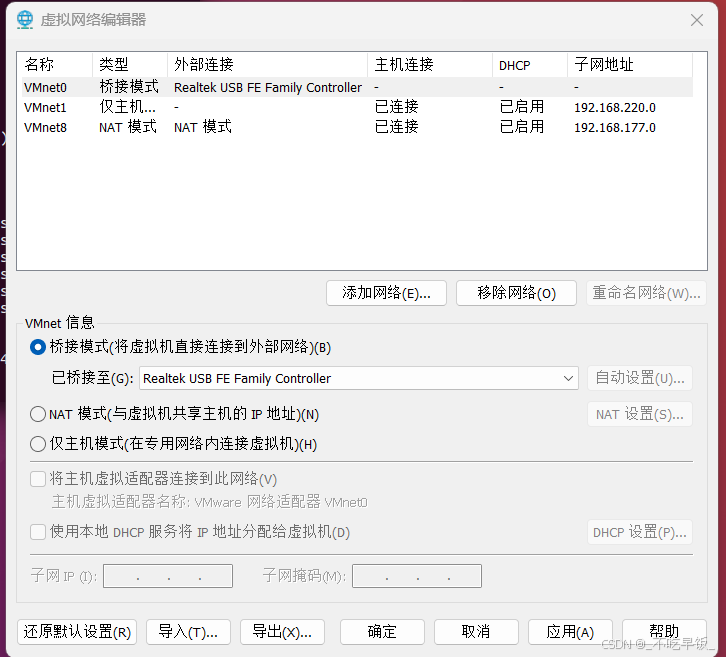Click the 外部连接 column header
726x657 pixels.
[x=268, y=64]
